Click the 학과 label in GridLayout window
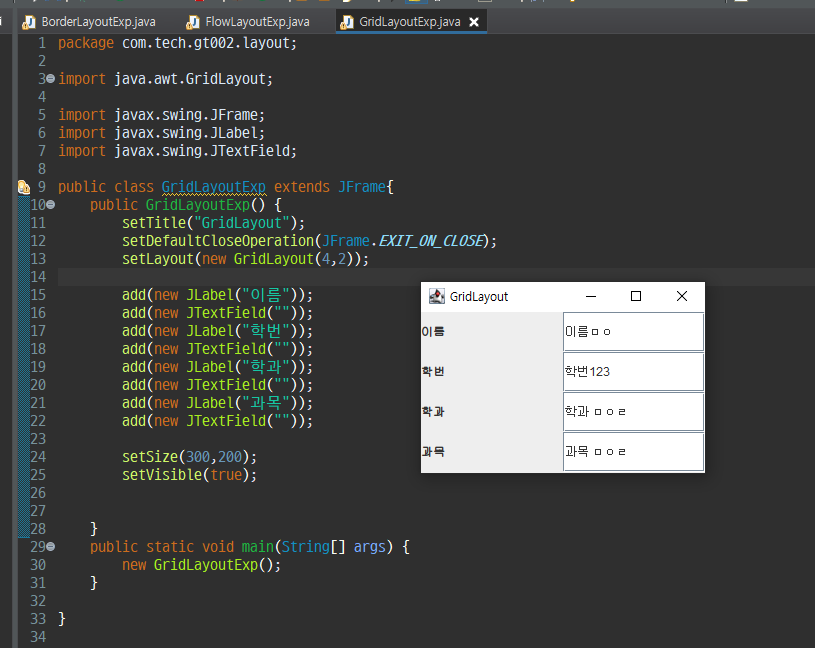 click(x=433, y=412)
